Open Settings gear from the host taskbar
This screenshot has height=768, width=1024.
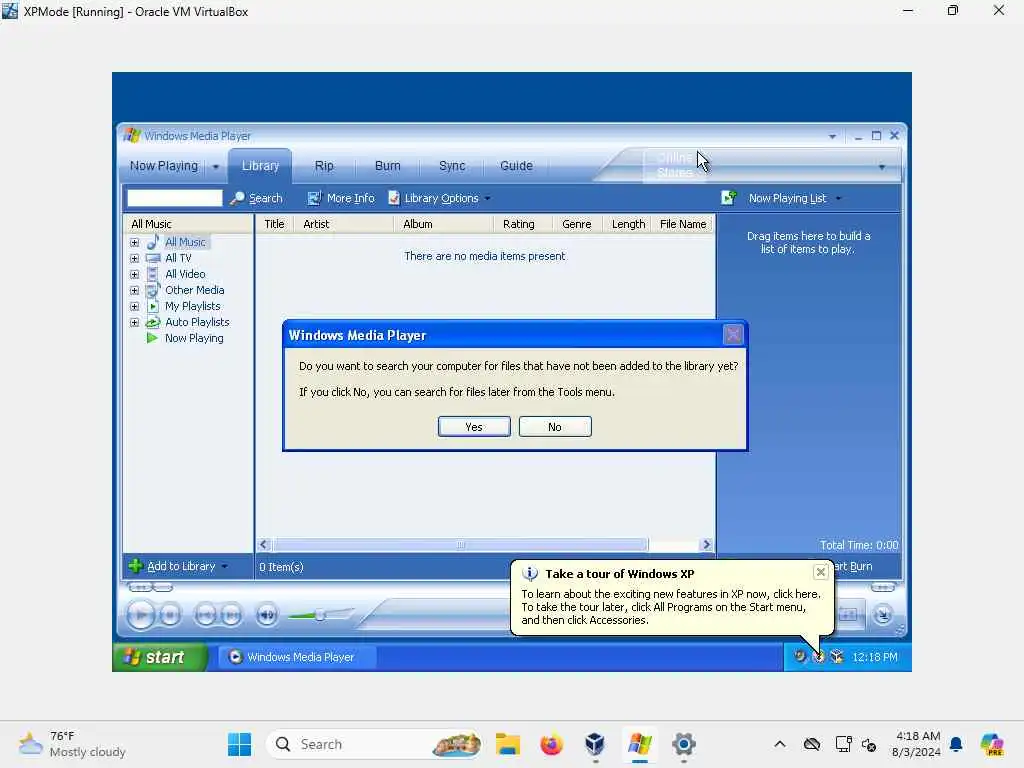pyautogui.click(x=684, y=744)
